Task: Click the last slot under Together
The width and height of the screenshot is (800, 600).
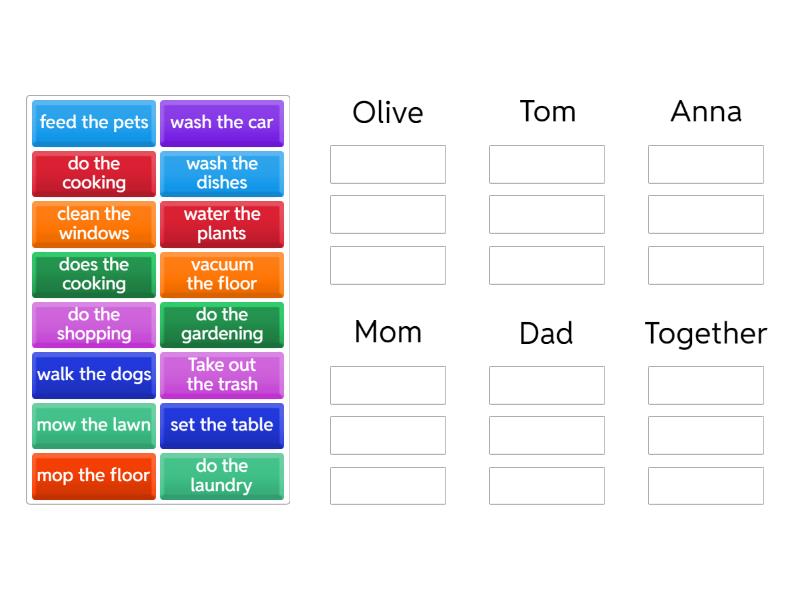Action: (x=706, y=486)
